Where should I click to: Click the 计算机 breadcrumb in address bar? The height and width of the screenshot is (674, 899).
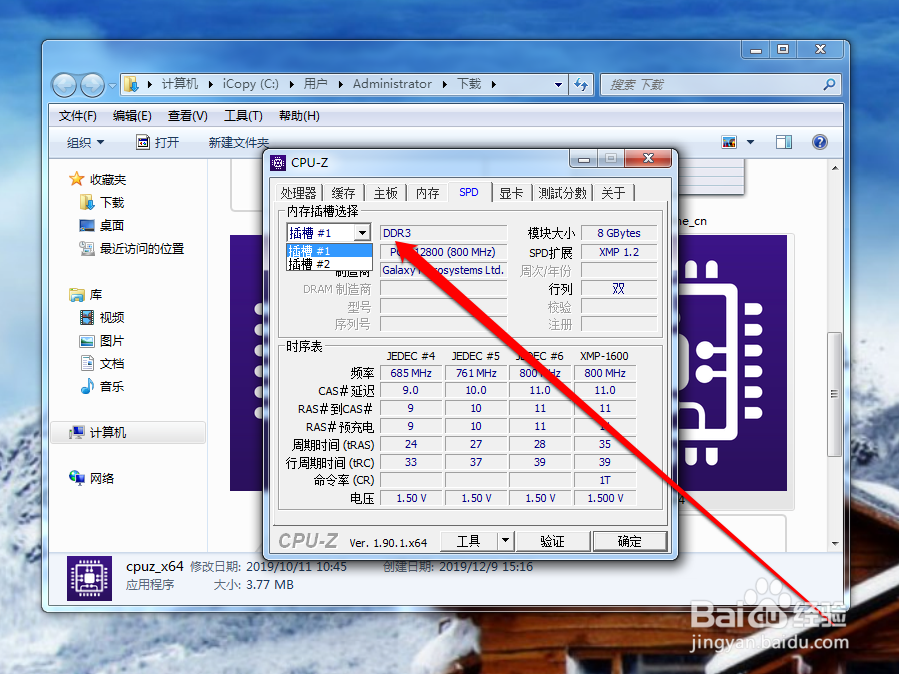(179, 84)
